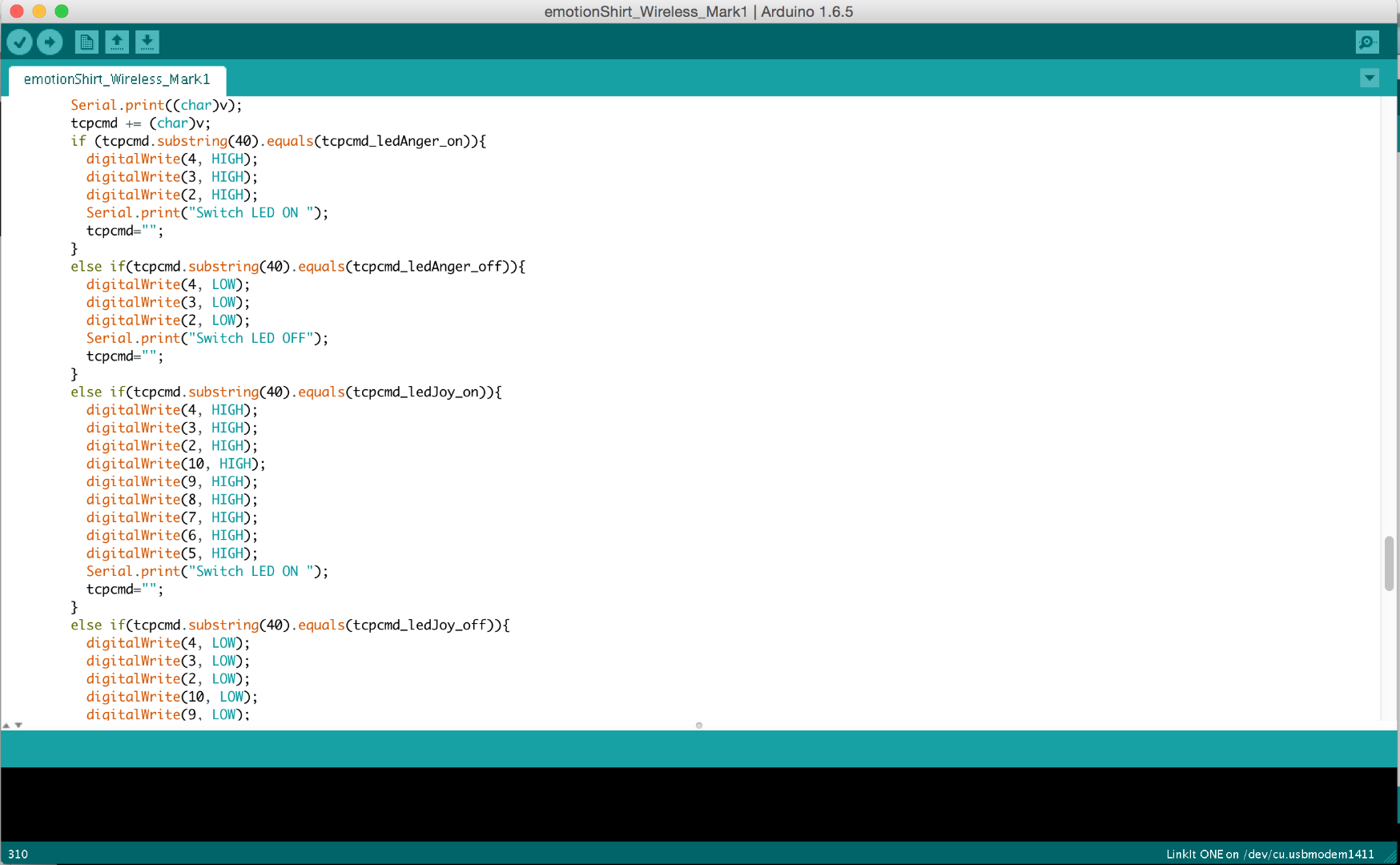Click the LinkIt ONE port status text
Screen dimensions: 1400x865
[x=1269, y=854]
